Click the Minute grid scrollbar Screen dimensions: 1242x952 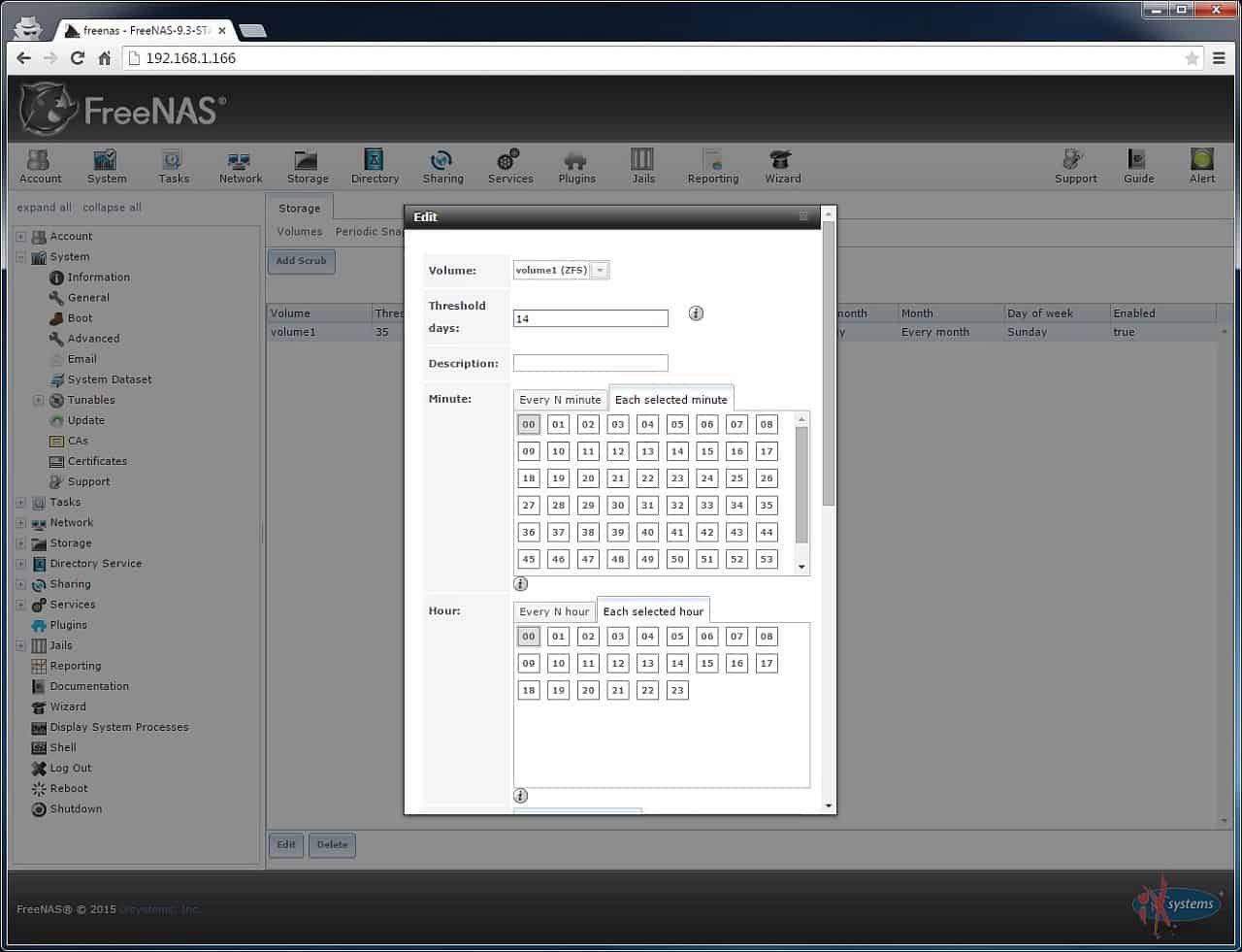coord(801,485)
